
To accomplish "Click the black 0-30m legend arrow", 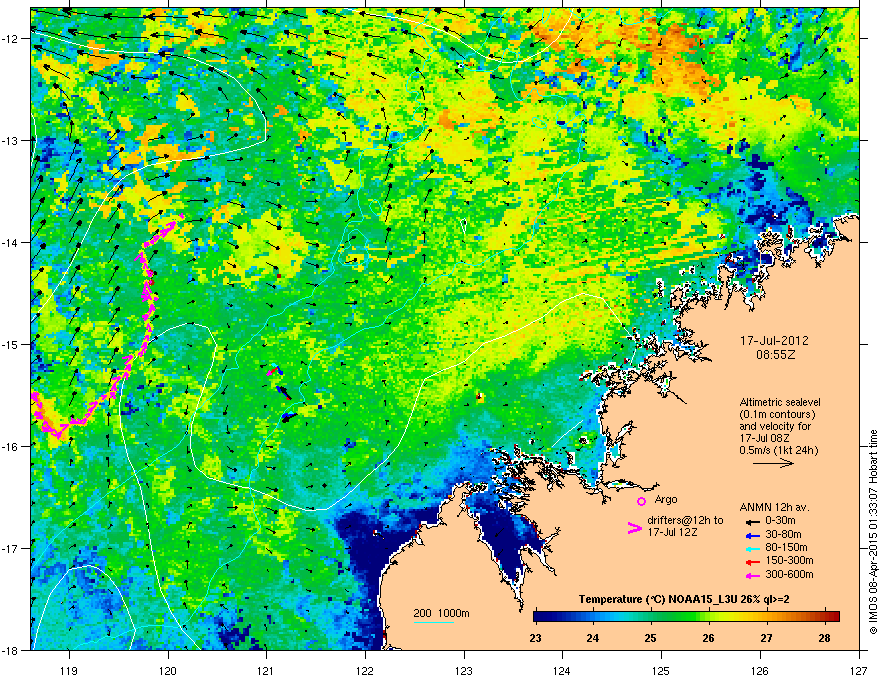I will tap(753, 522).
